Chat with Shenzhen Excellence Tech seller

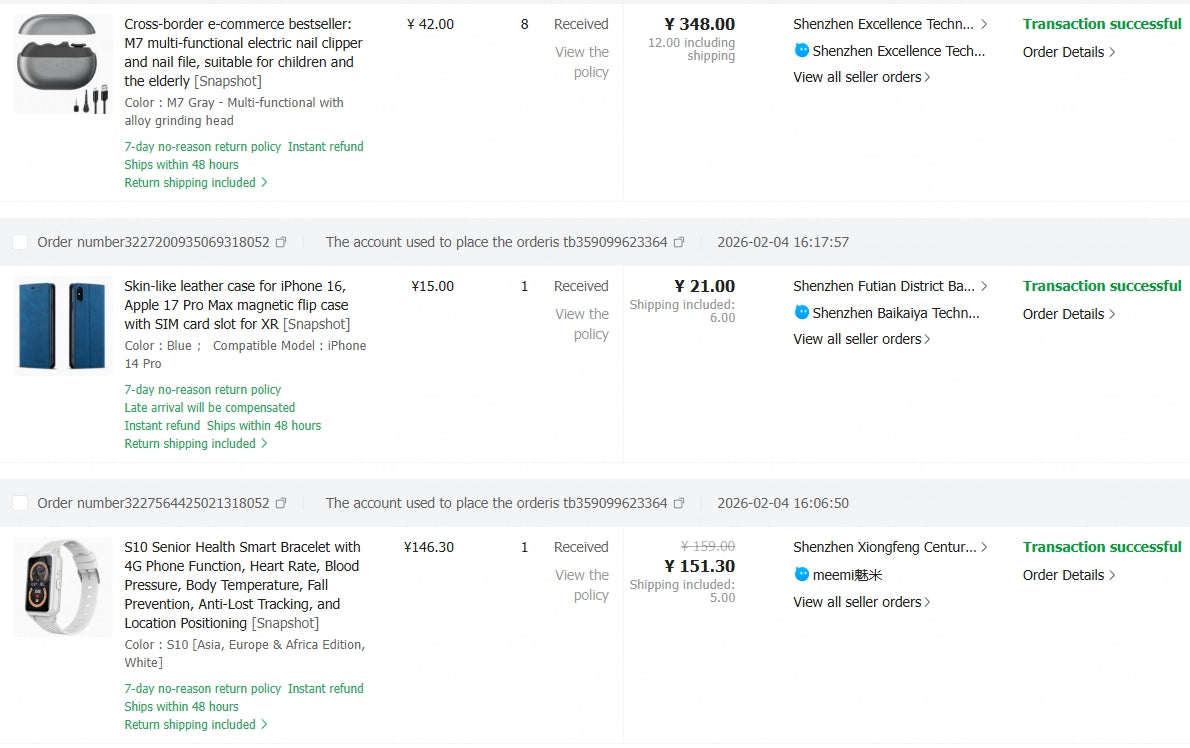point(802,50)
